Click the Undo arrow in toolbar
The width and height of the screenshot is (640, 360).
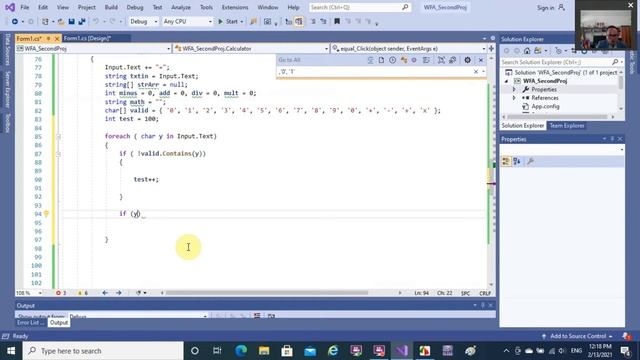(x=96, y=22)
